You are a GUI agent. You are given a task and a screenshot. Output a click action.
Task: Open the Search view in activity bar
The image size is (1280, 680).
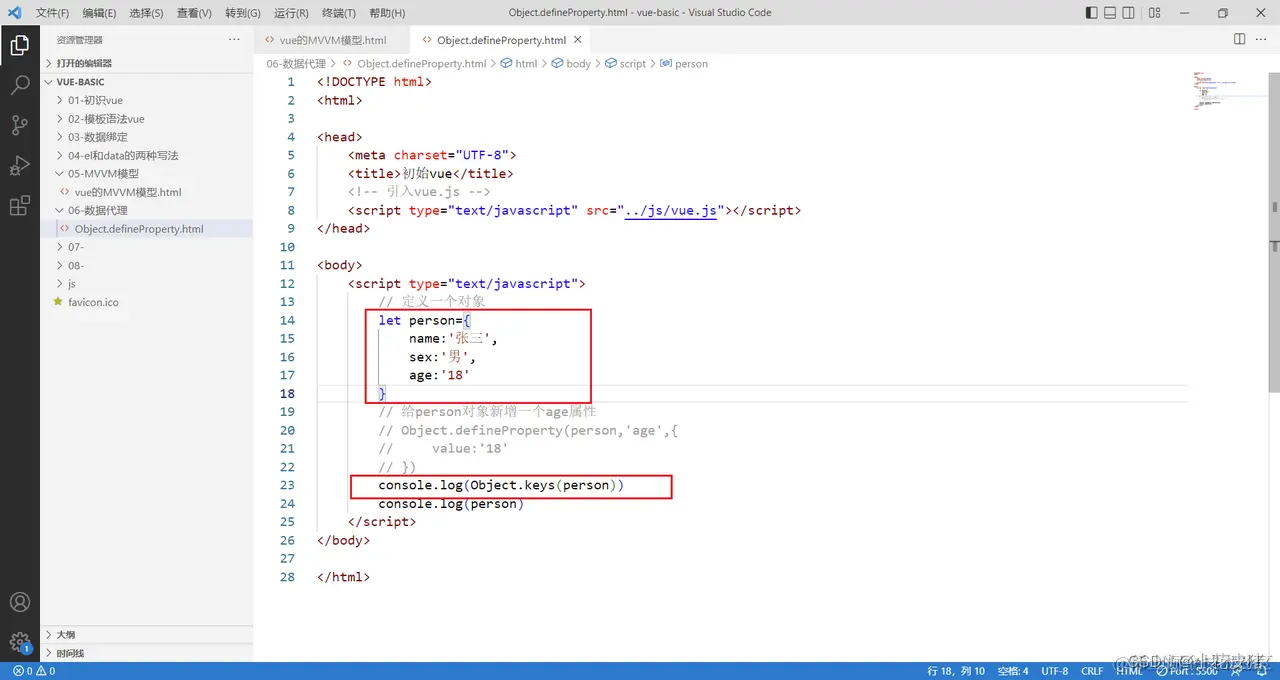coord(19,85)
